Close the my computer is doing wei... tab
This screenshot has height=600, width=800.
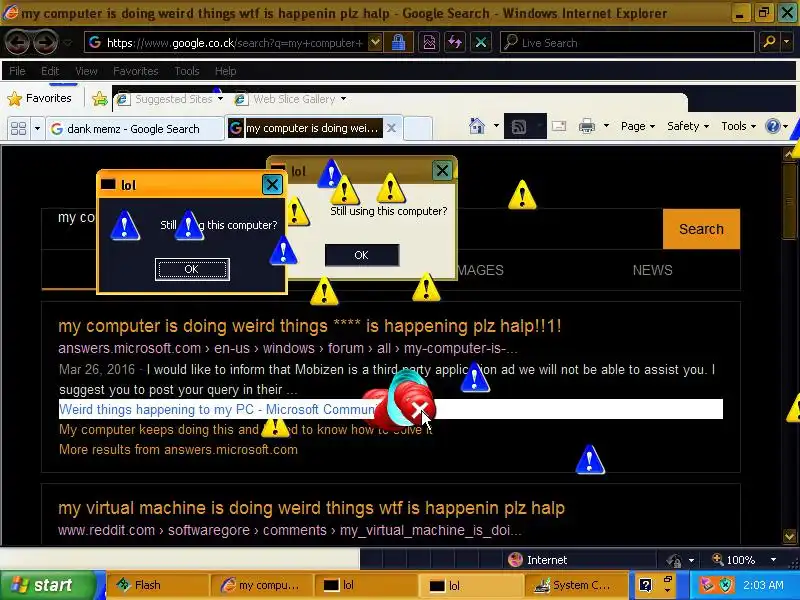pyautogui.click(x=391, y=128)
